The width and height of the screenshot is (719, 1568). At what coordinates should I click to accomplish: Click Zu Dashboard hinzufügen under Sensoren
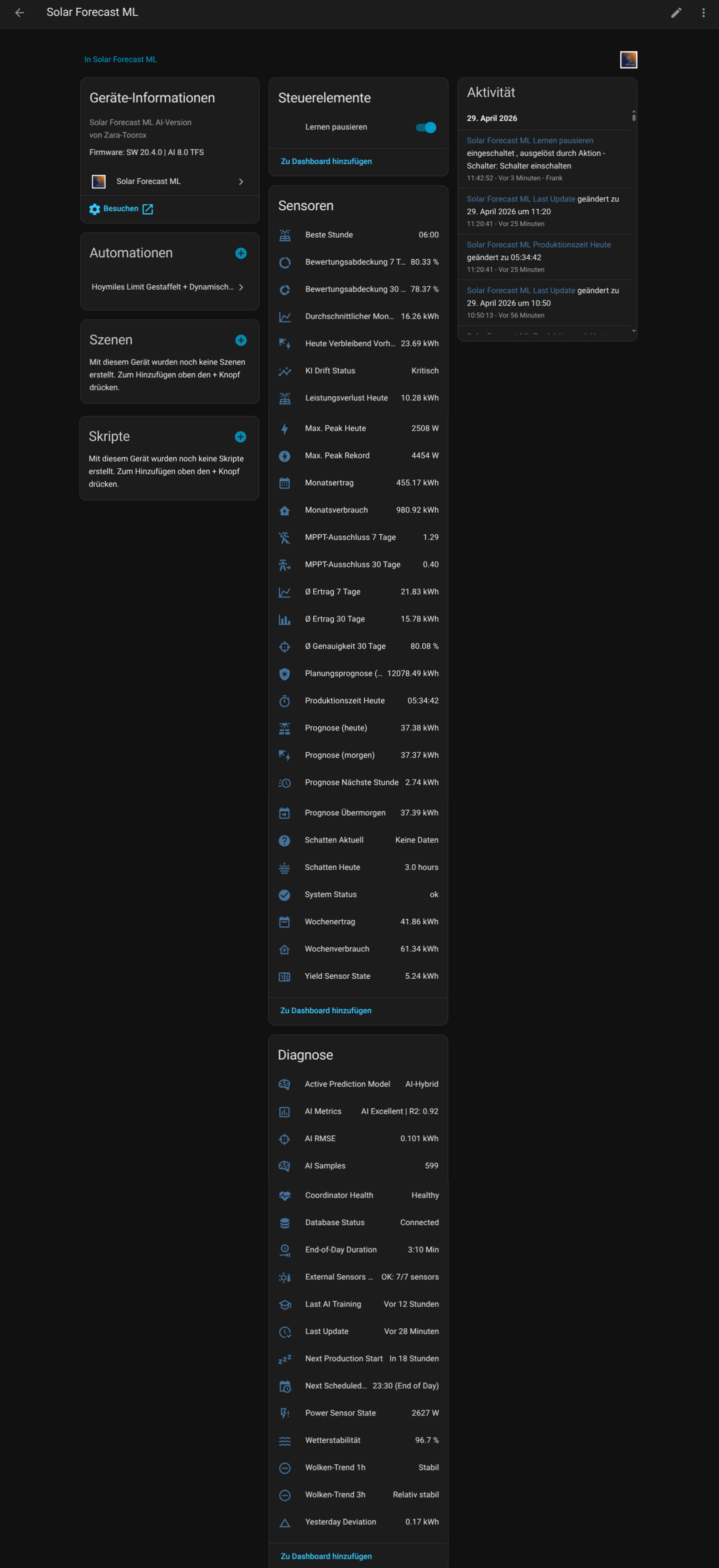pyautogui.click(x=326, y=1011)
